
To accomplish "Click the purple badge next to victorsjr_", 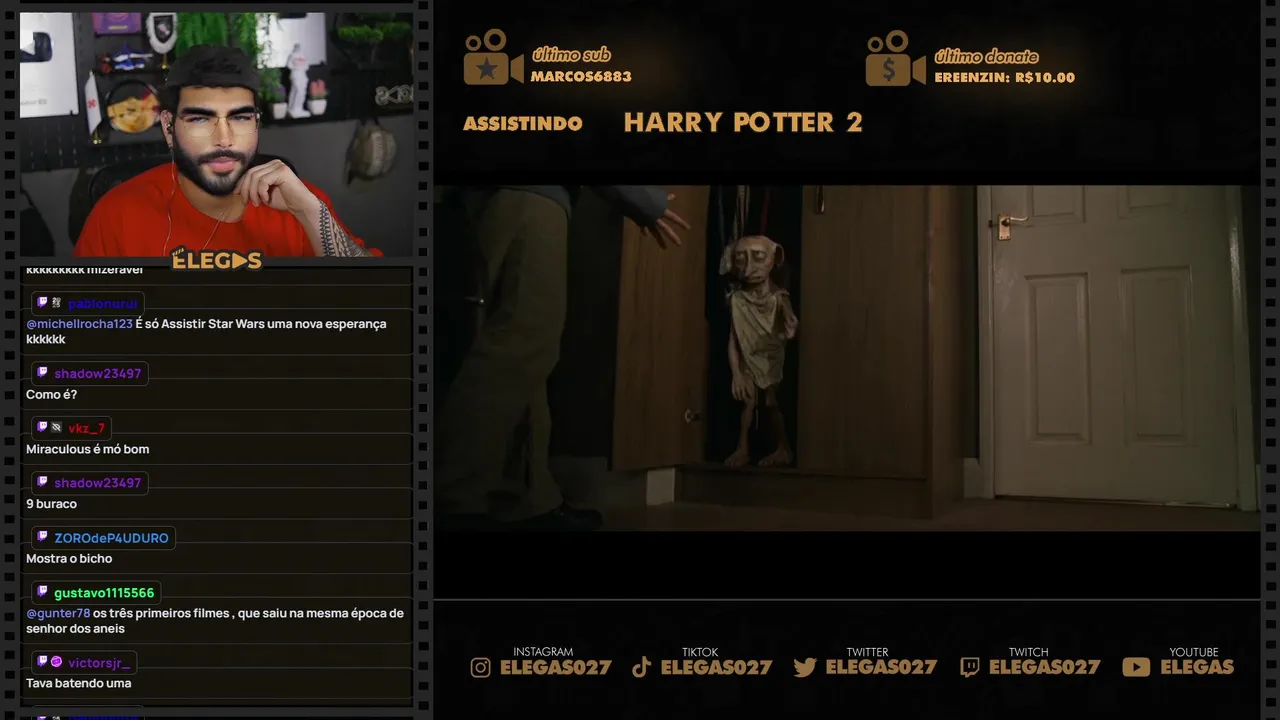I will (x=56, y=662).
